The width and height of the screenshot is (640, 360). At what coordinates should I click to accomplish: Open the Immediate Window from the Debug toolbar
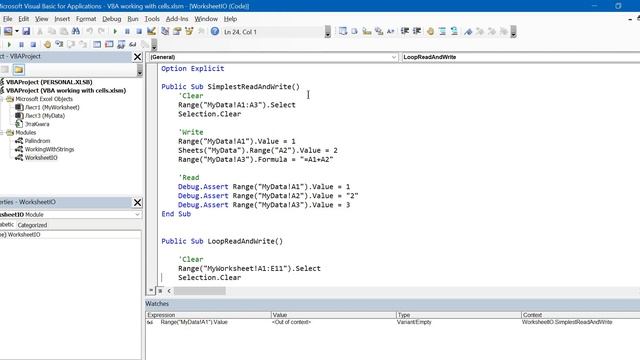pyautogui.click(x=109, y=44)
